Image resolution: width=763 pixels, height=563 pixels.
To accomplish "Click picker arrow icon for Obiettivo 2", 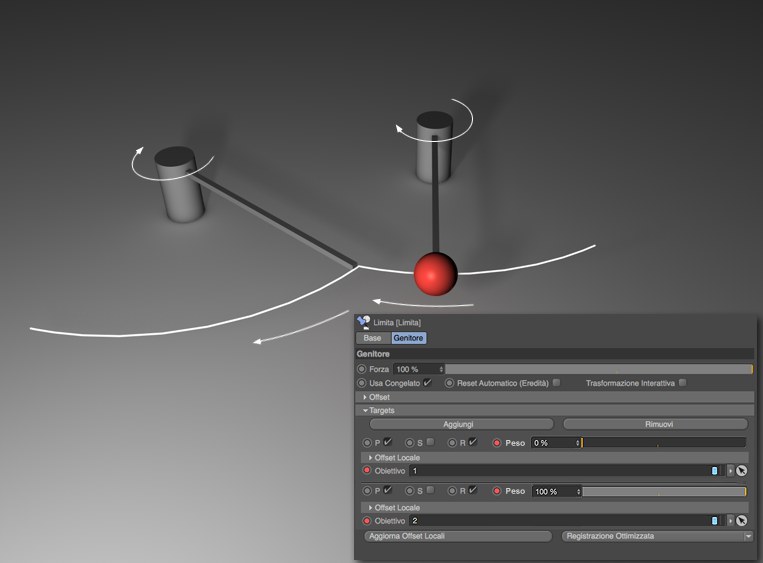I will coord(742,521).
